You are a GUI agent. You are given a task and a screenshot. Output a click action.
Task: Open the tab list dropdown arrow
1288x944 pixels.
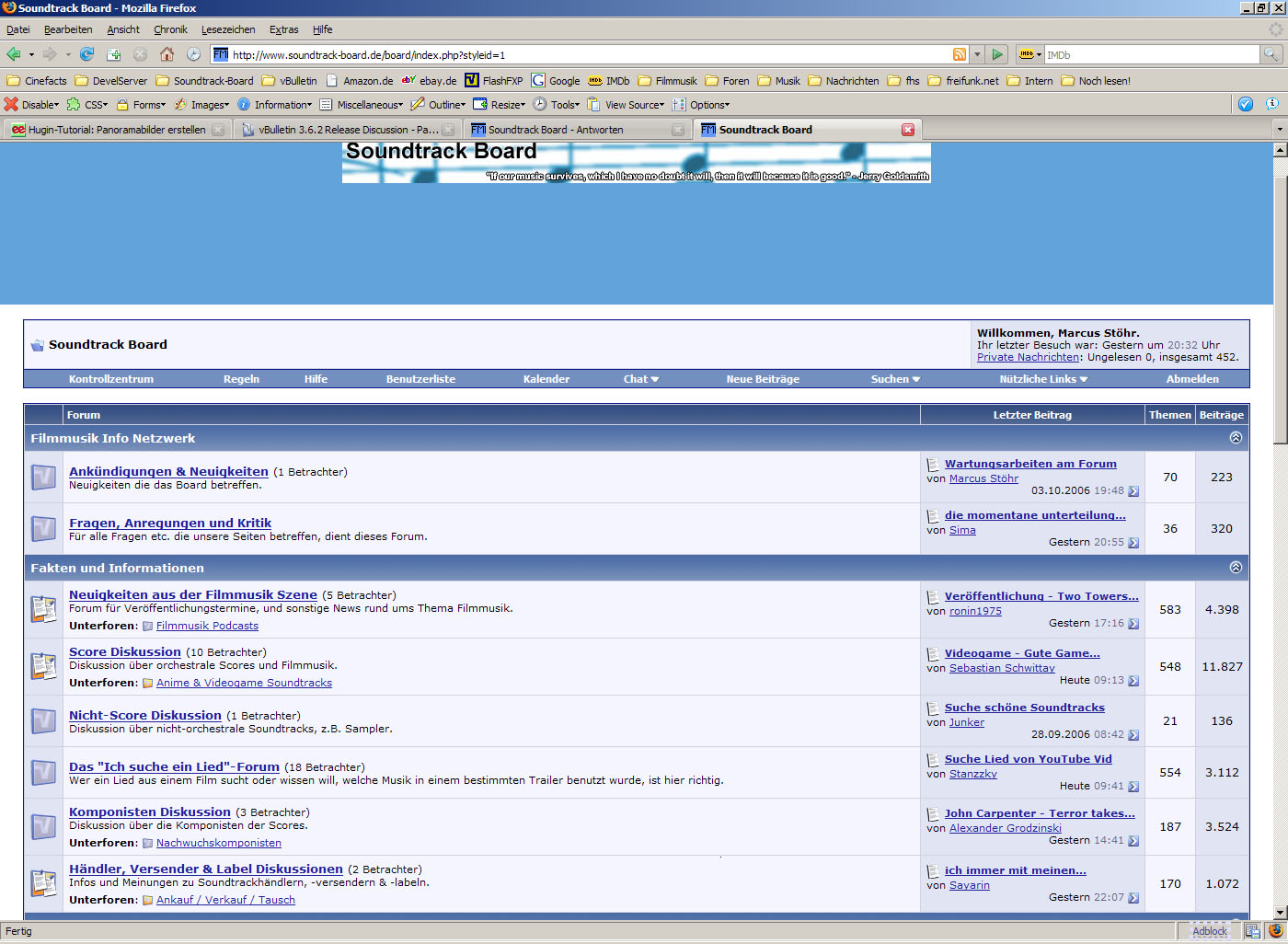(x=1279, y=130)
